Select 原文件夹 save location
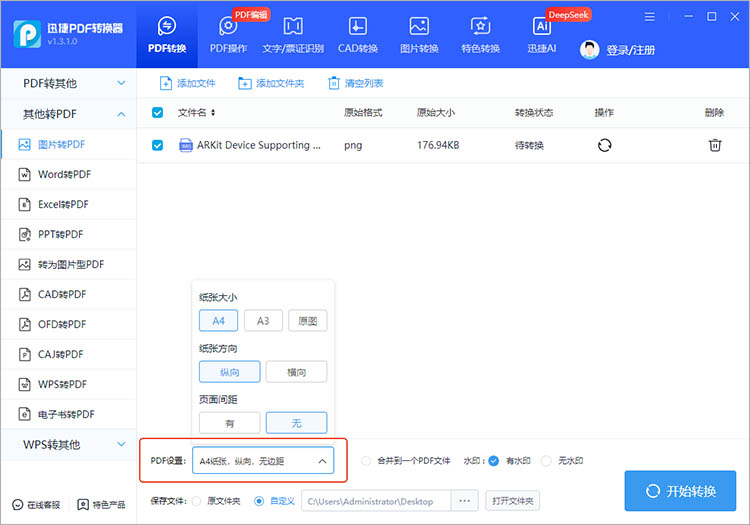 point(196,501)
